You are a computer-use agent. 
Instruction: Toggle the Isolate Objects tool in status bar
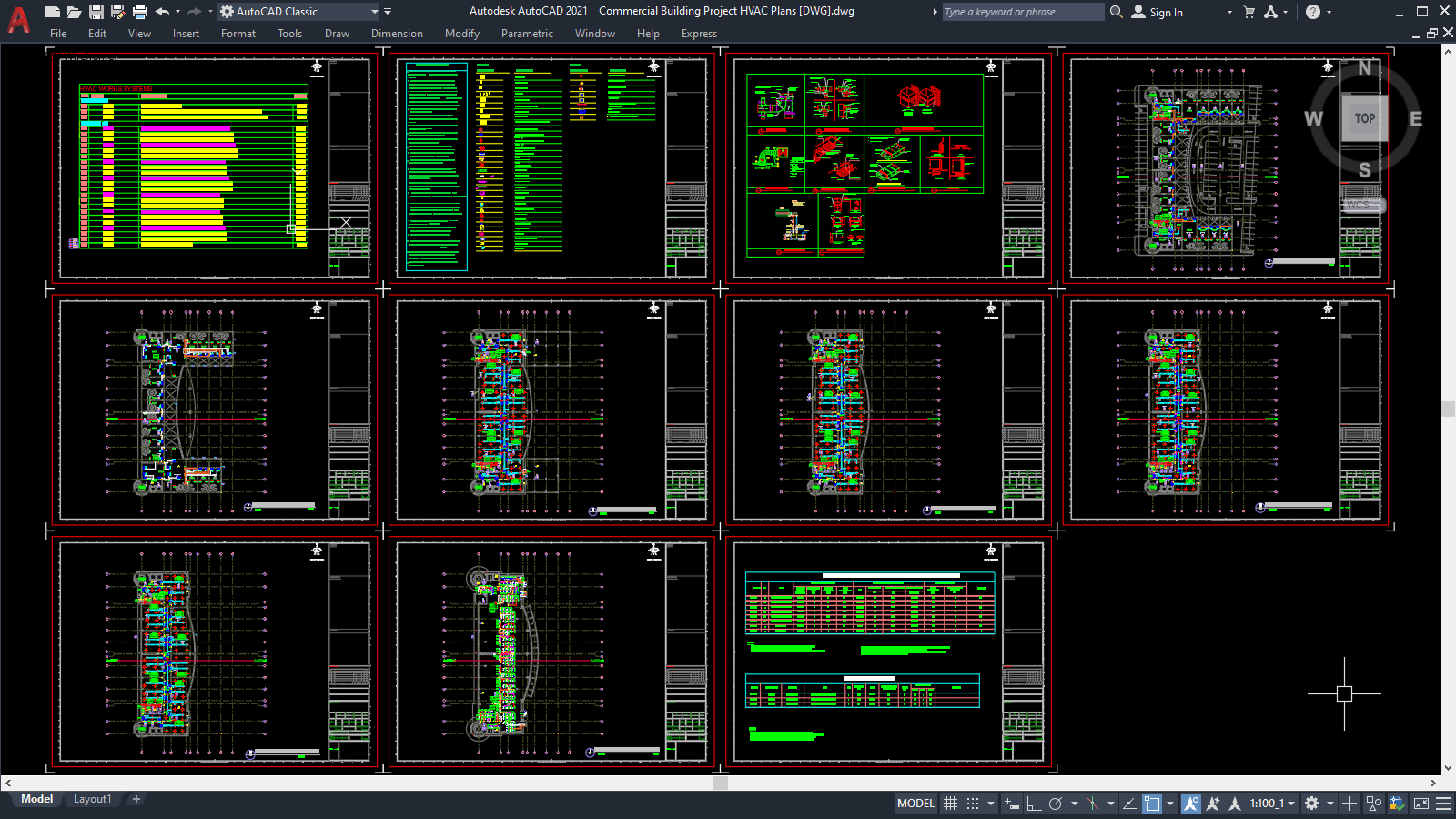pos(1372,803)
